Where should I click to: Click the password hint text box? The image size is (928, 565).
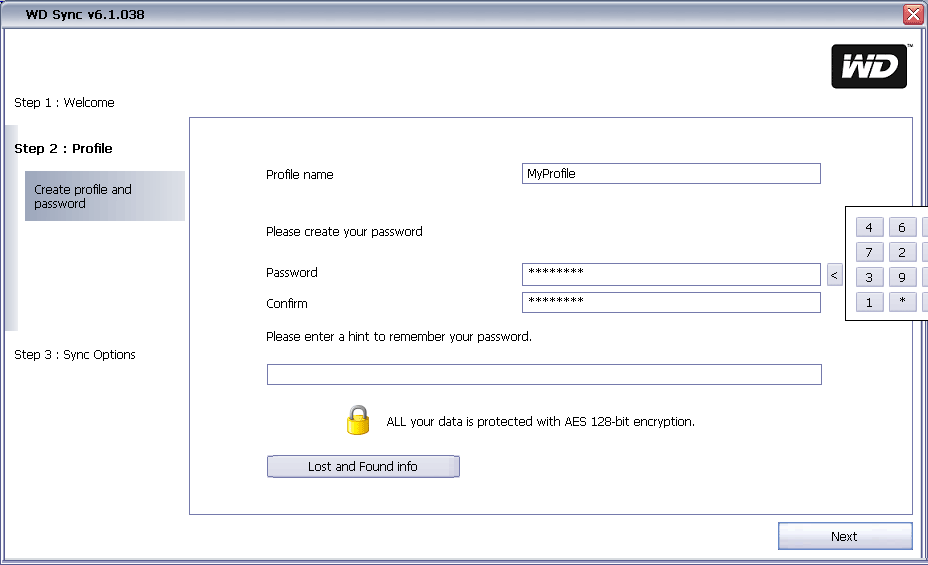544,375
